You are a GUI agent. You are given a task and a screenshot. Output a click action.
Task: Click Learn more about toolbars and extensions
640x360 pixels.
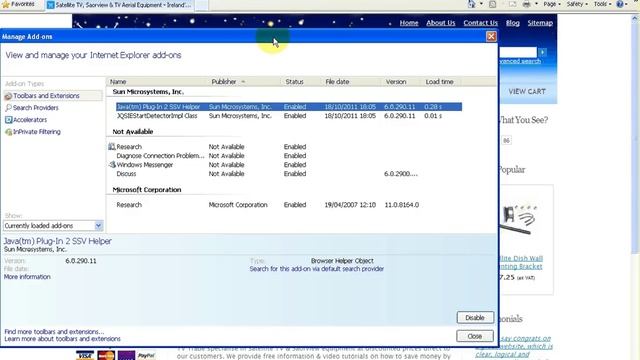[62, 339]
